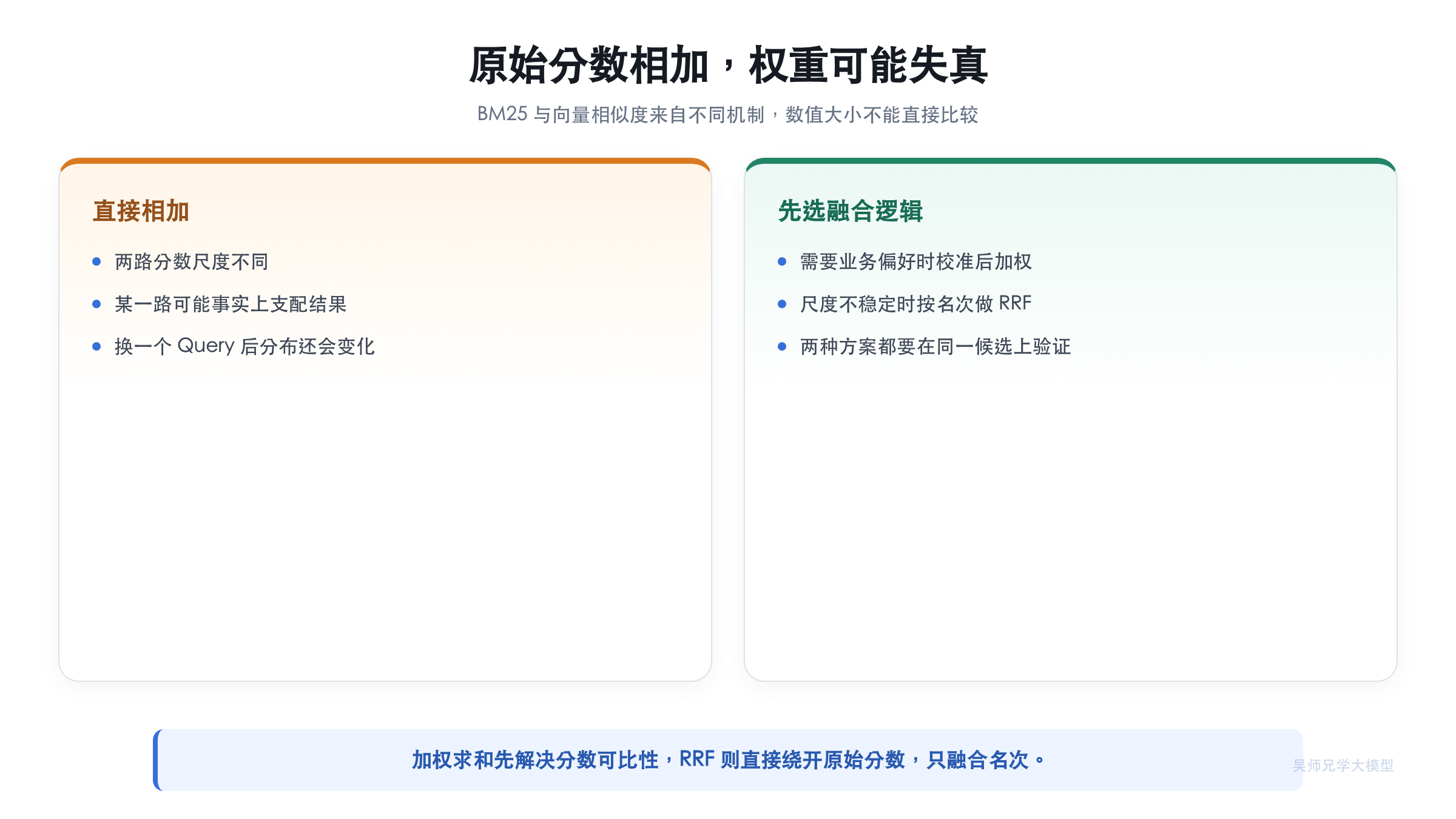Select the heading 先选融合逻辑
Image resolution: width=1456 pixels, height=819 pixels.
click(x=851, y=211)
